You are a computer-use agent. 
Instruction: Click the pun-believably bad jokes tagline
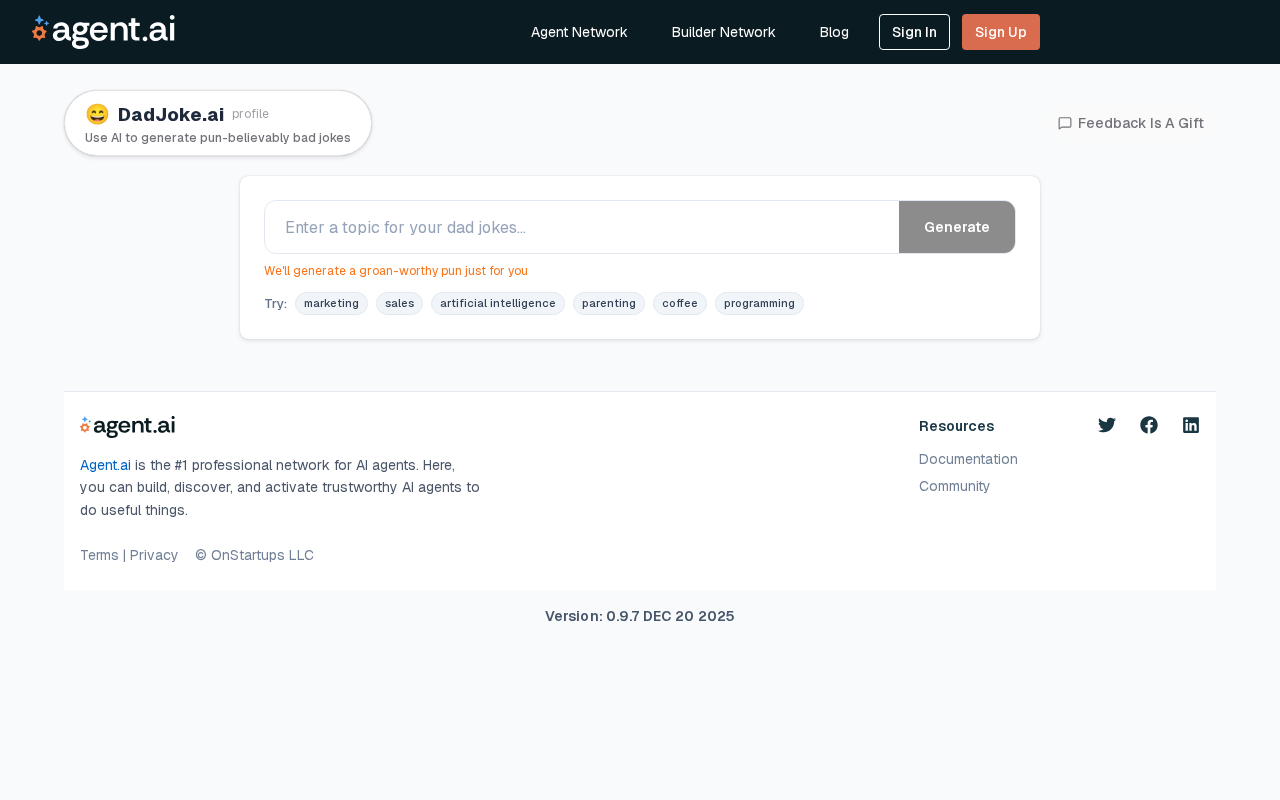pyautogui.click(x=218, y=138)
